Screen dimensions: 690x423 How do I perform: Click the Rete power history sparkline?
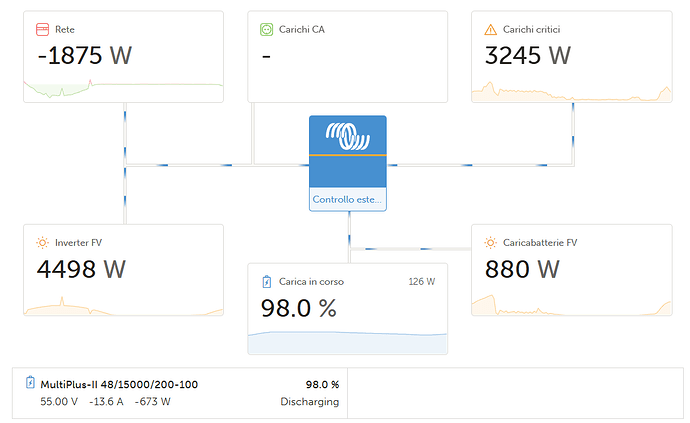[123, 89]
